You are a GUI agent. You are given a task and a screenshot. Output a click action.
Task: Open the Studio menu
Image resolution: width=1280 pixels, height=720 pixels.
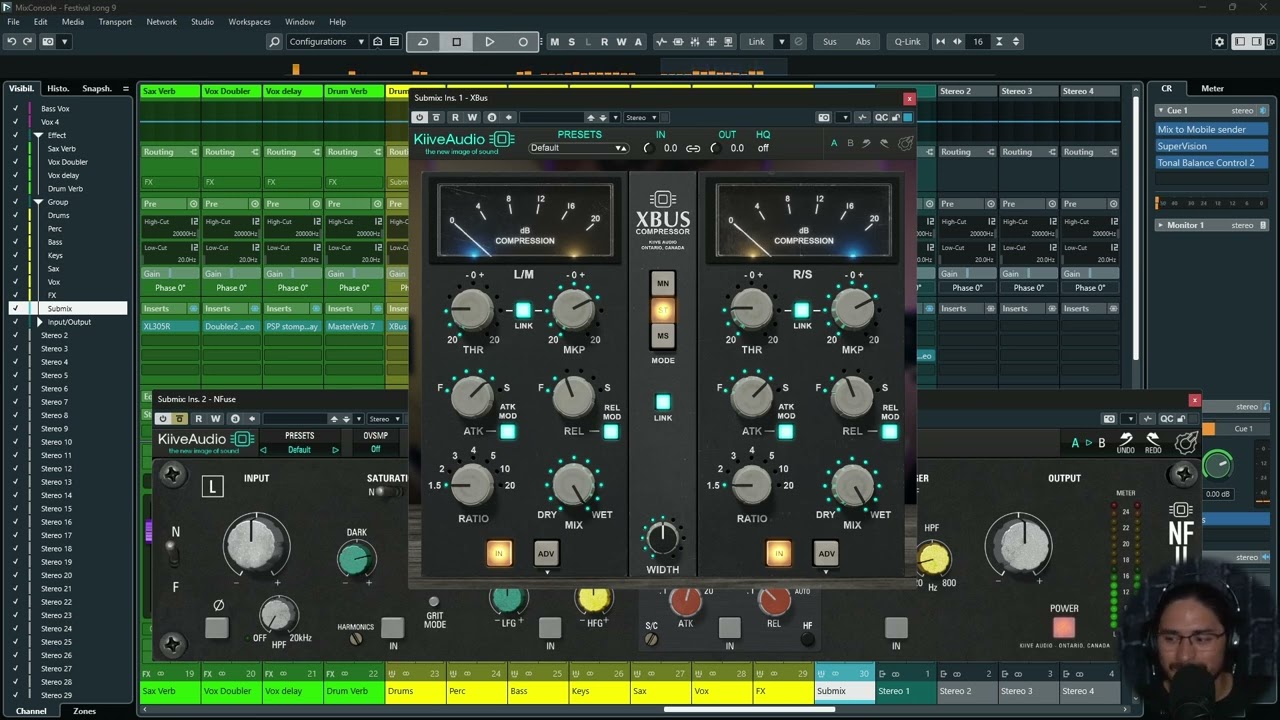coord(202,22)
